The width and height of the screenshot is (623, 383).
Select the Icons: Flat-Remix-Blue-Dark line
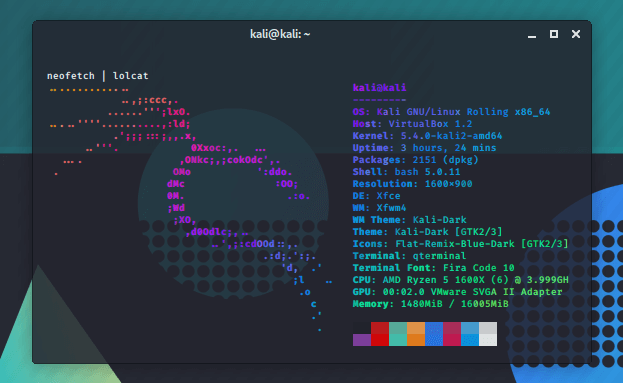[x=460, y=244]
